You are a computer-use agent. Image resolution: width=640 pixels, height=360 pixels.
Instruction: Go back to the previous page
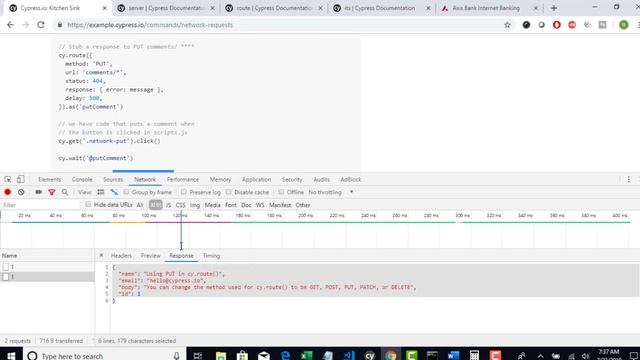(x=10, y=25)
